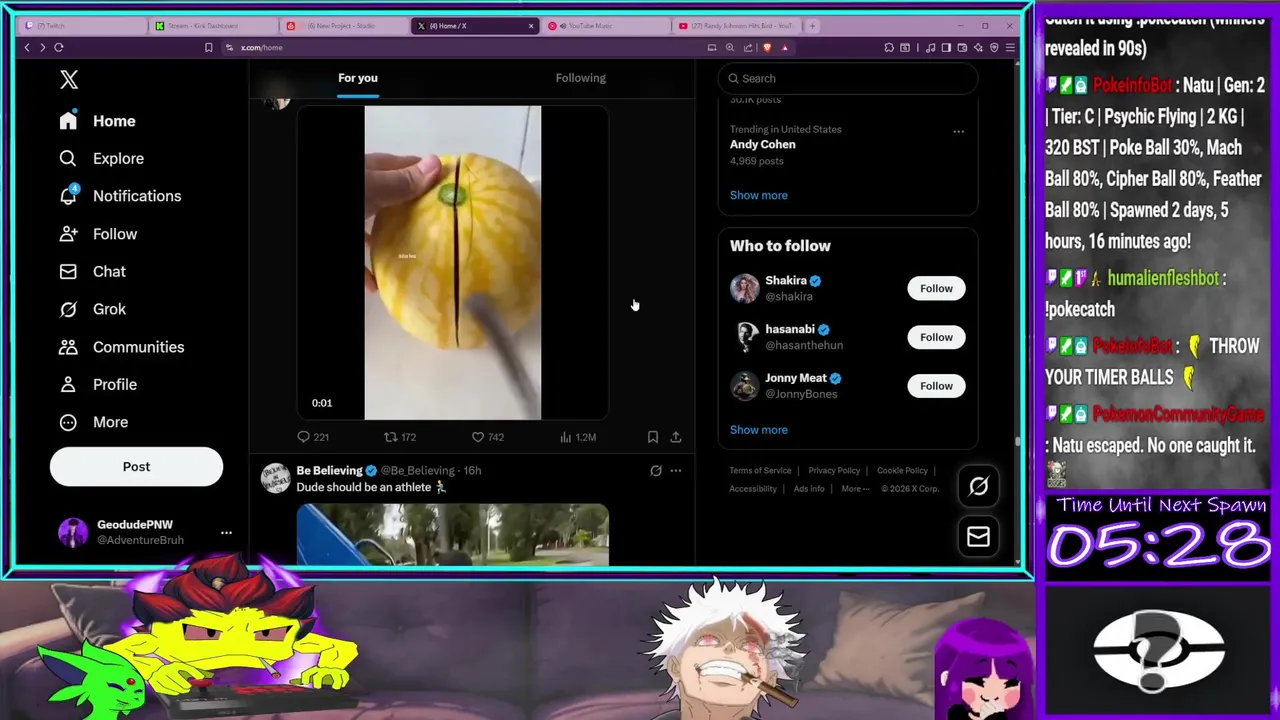Screen dimensions: 1280x720
Task: Go forward in browser history
Action: 42,47
